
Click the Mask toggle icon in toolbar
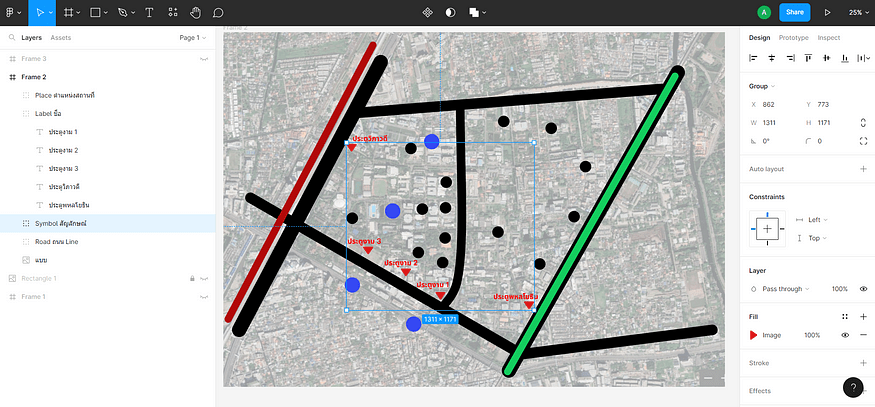450,13
